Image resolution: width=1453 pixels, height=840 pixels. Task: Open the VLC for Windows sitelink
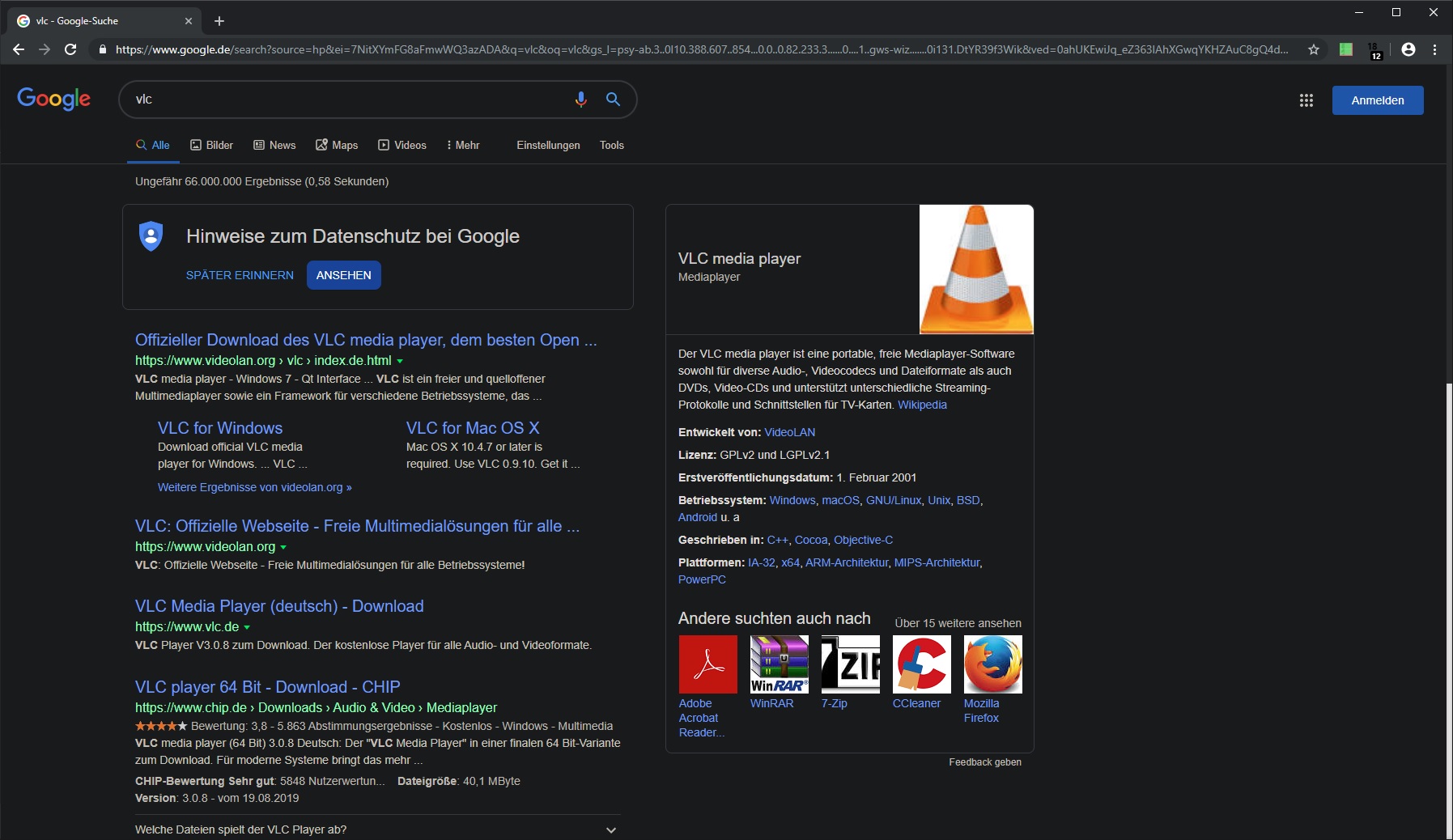tap(220, 428)
